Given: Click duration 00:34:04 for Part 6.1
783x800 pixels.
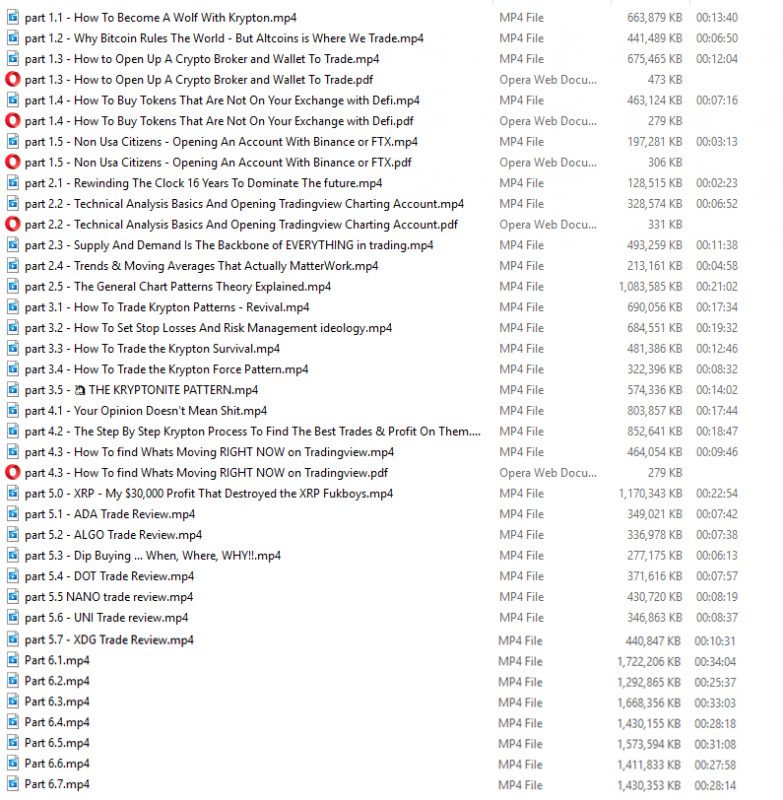Looking at the screenshot, I should (715, 662).
